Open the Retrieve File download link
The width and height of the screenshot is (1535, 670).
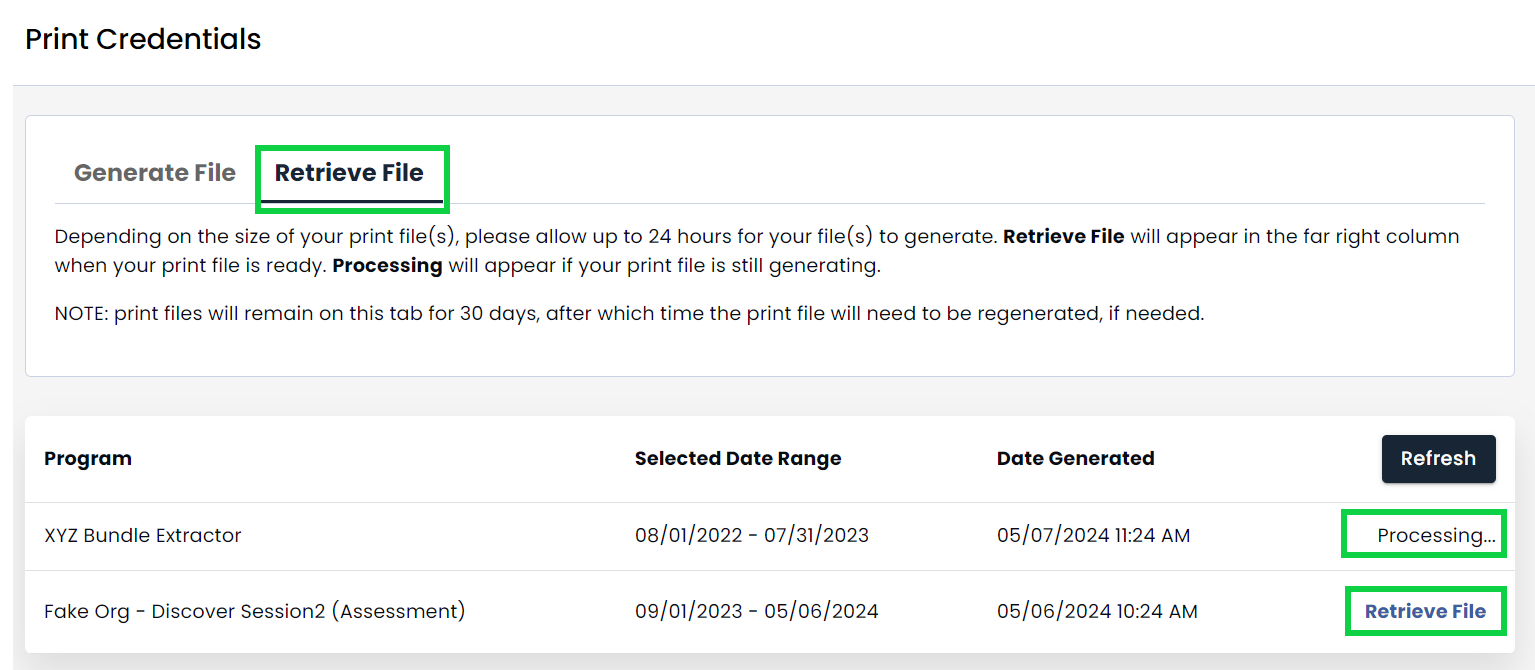[x=1424, y=610]
